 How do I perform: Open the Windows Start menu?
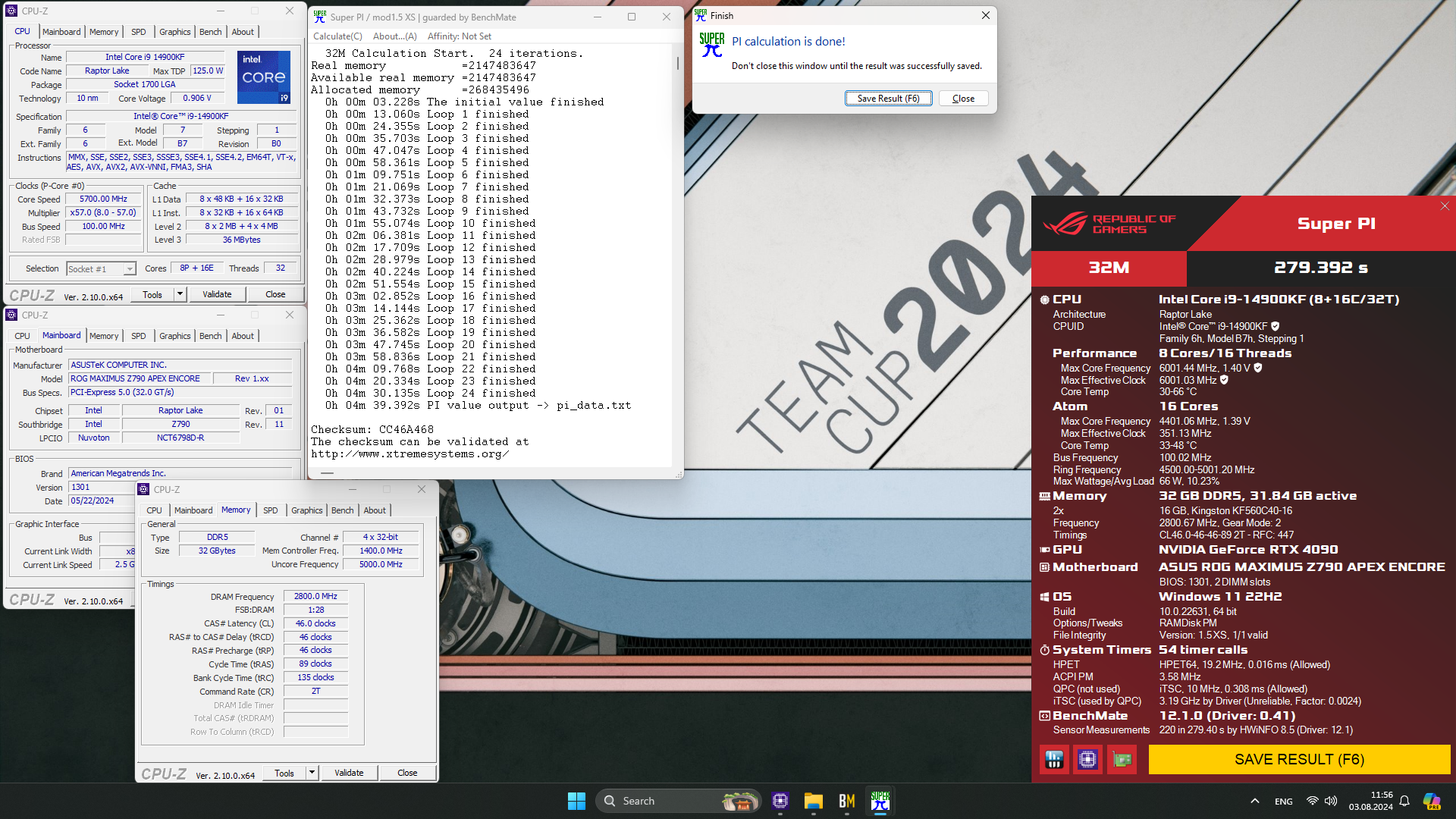pyautogui.click(x=576, y=801)
